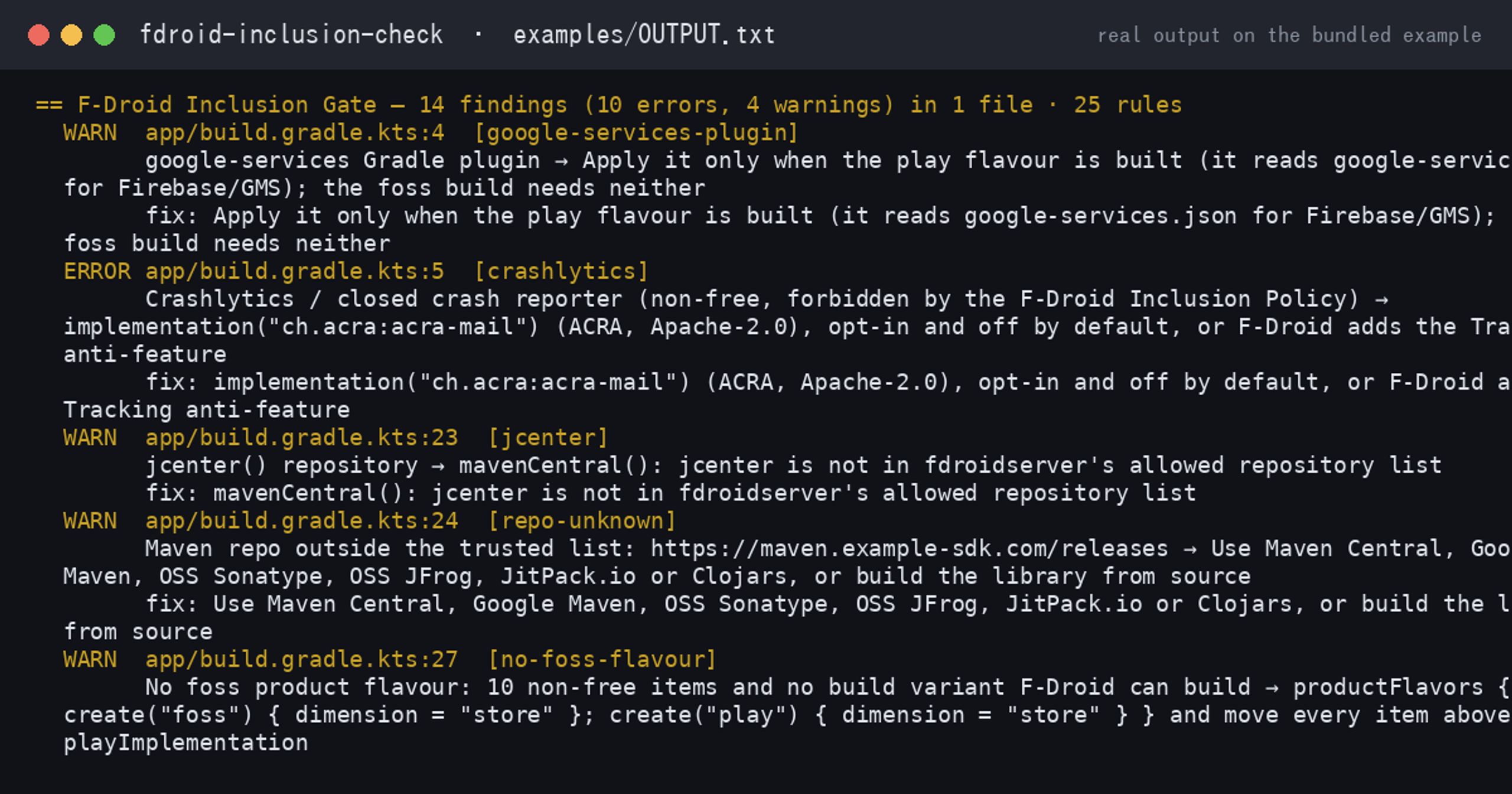This screenshot has width=1512, height=794.
Task: Open the app/build.gradle.kts:23 file reference
Action: pyautogui.click(x=302, y=438)
